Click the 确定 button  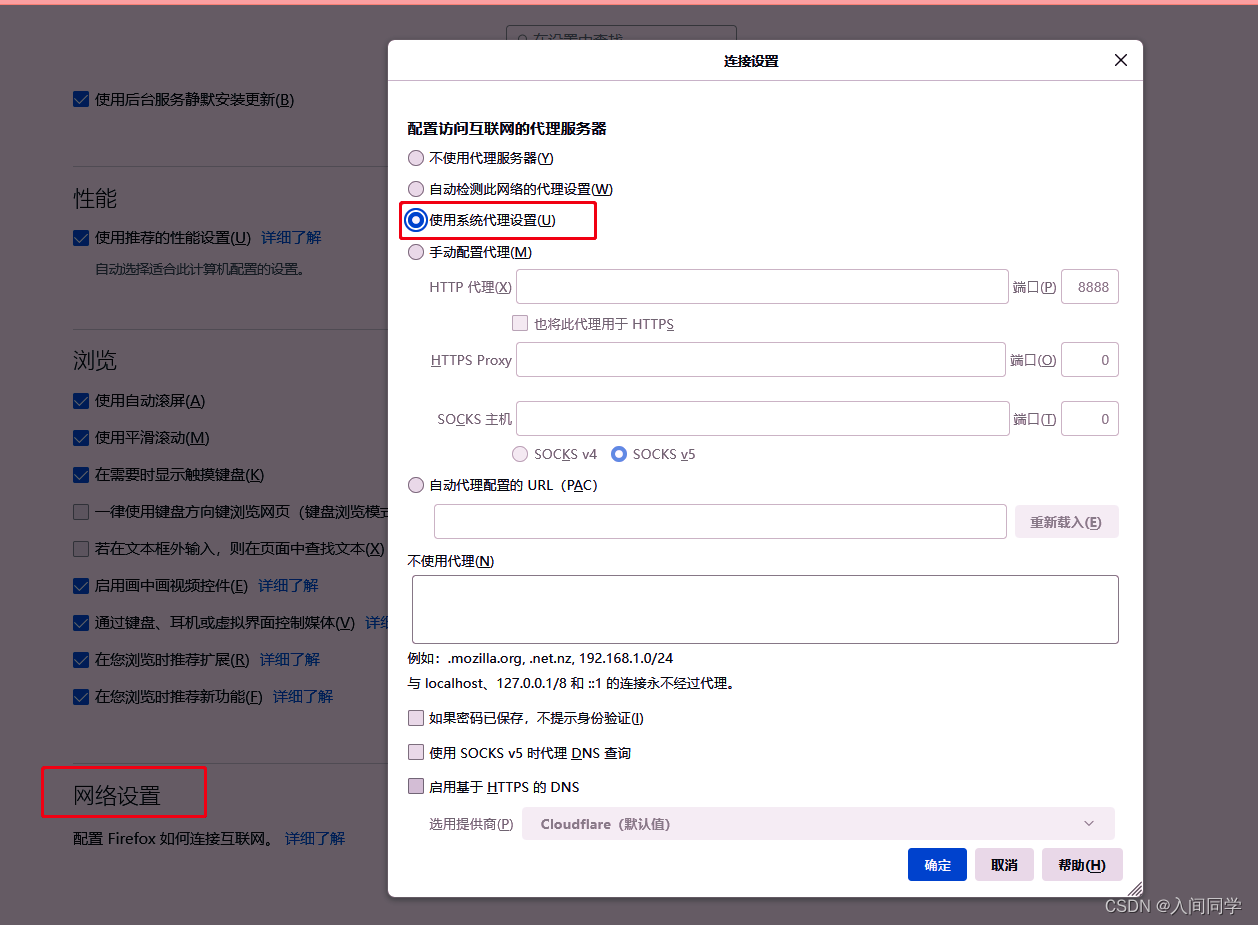point(938,865)
